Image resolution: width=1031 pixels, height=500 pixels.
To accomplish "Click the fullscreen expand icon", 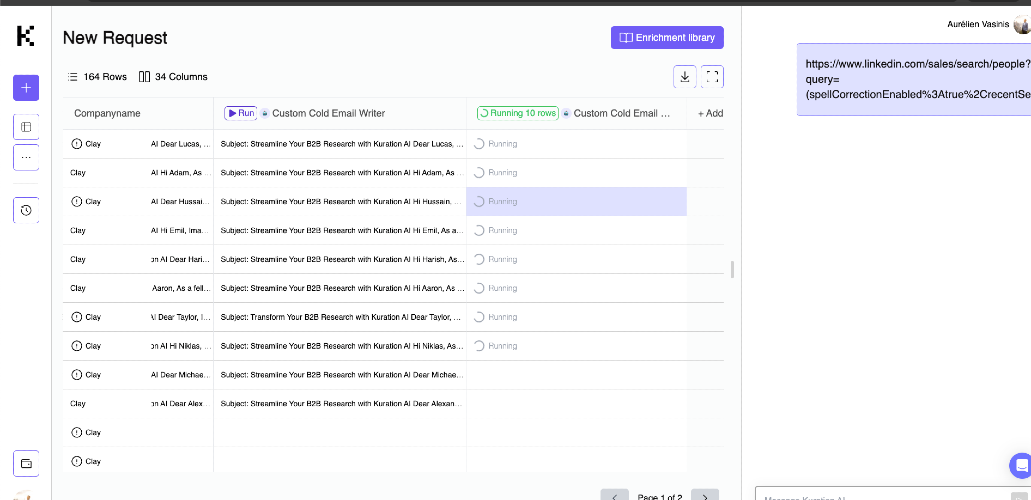I will coord(712,77).
